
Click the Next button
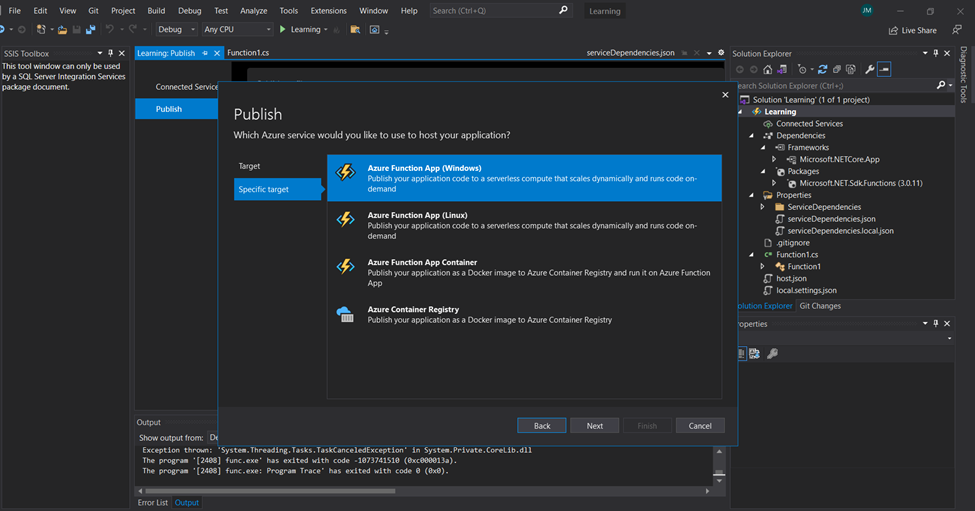point(594,426)
